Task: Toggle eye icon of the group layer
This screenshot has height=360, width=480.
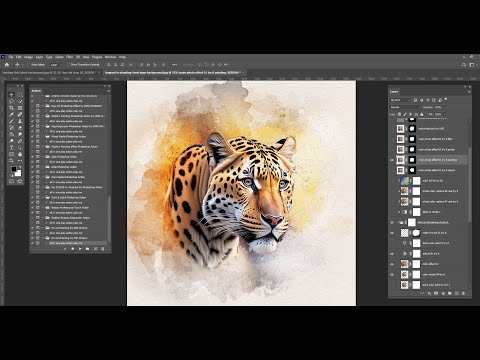Action: click(x=392, y=223)
